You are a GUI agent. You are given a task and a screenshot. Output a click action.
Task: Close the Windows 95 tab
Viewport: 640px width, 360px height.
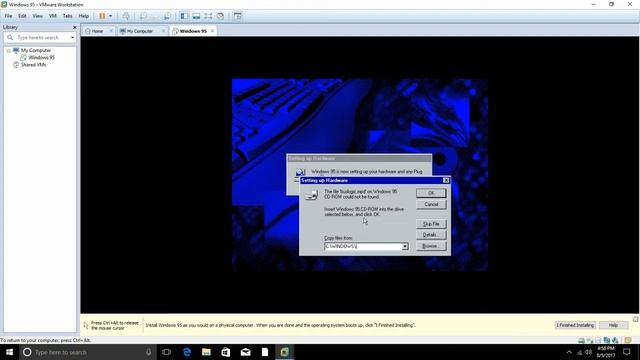coord(212,31)
